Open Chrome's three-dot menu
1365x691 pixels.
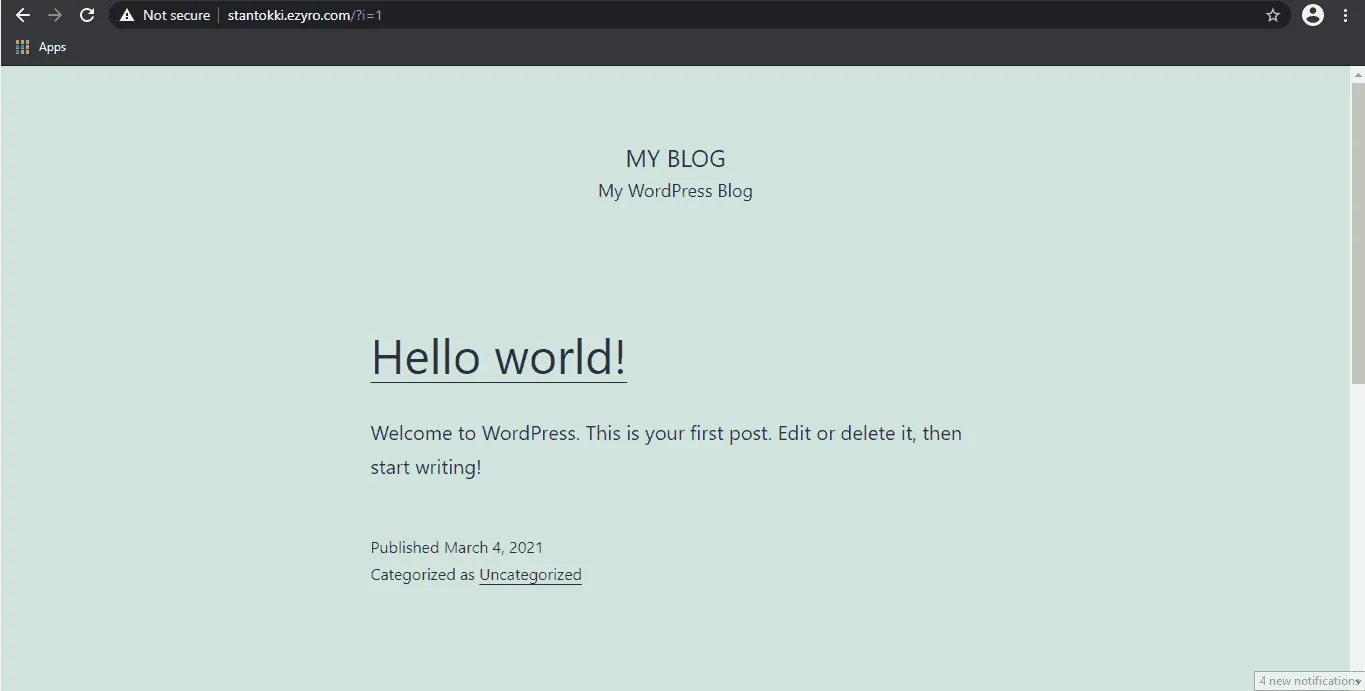point(1346,15)
